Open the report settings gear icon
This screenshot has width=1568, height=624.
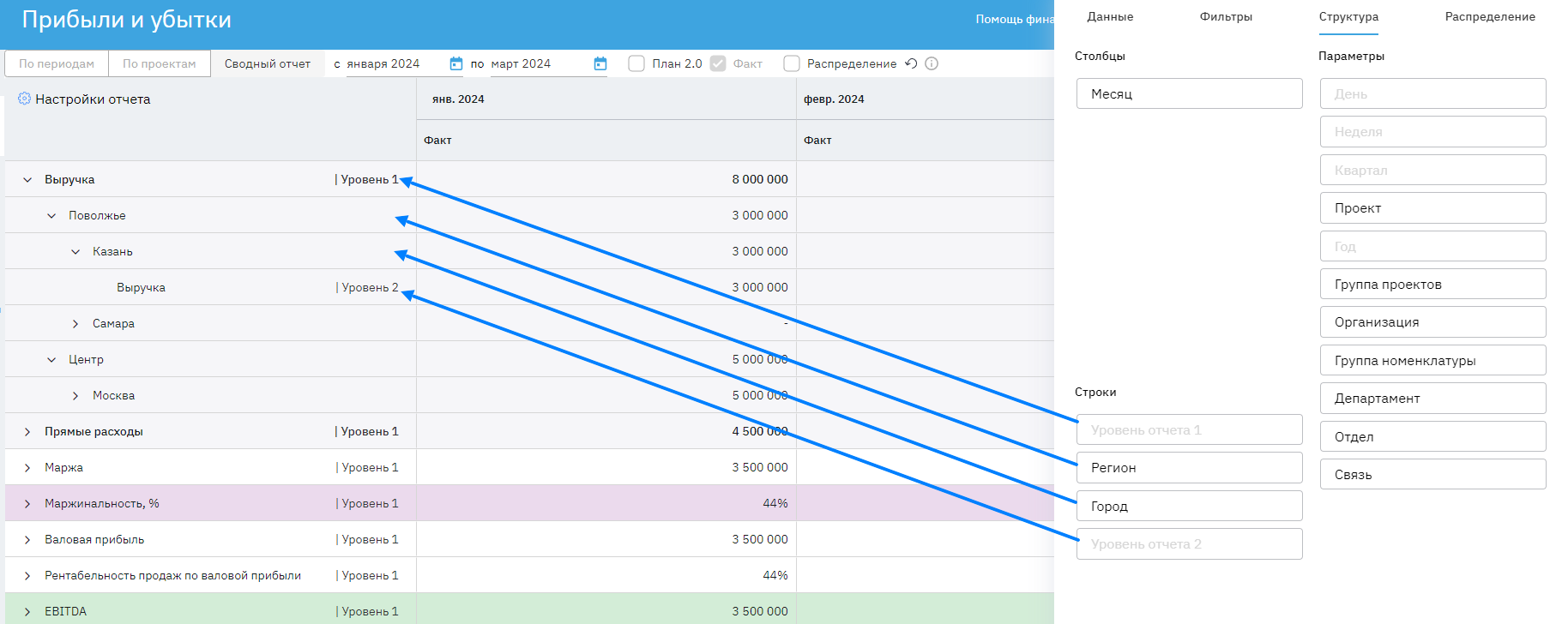click(24, 99)
